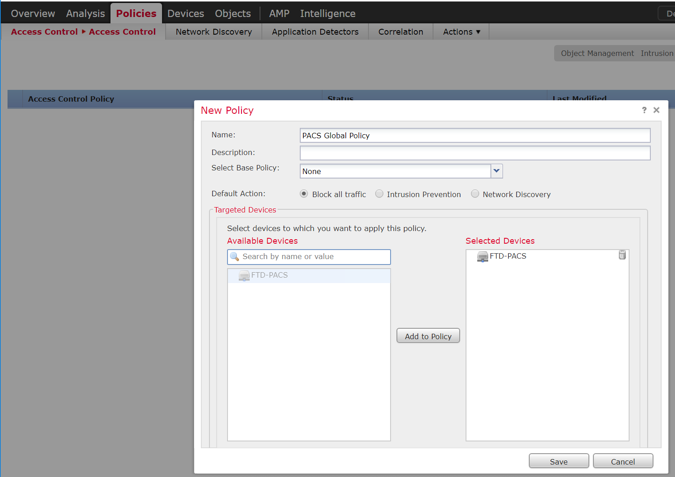Open the Devices menu tab

tap(186, 13)
